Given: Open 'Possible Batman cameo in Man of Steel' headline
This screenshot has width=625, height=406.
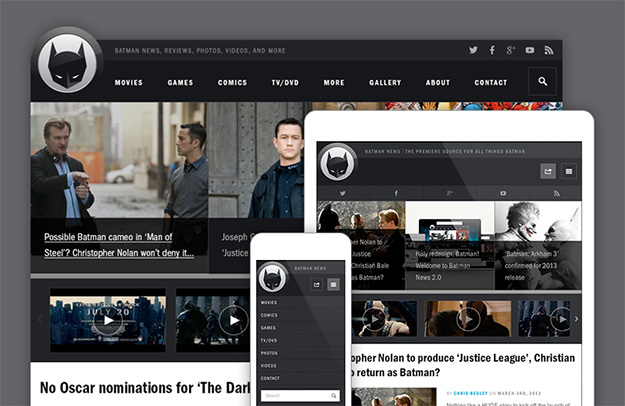Looking at the screenshot, I should click(x=119, y=245).
